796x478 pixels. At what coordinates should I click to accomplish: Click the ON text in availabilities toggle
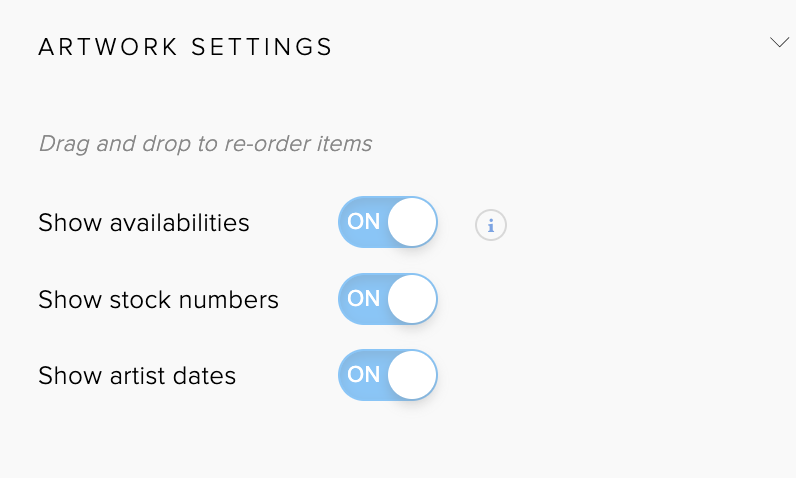[x=364, y=222]
